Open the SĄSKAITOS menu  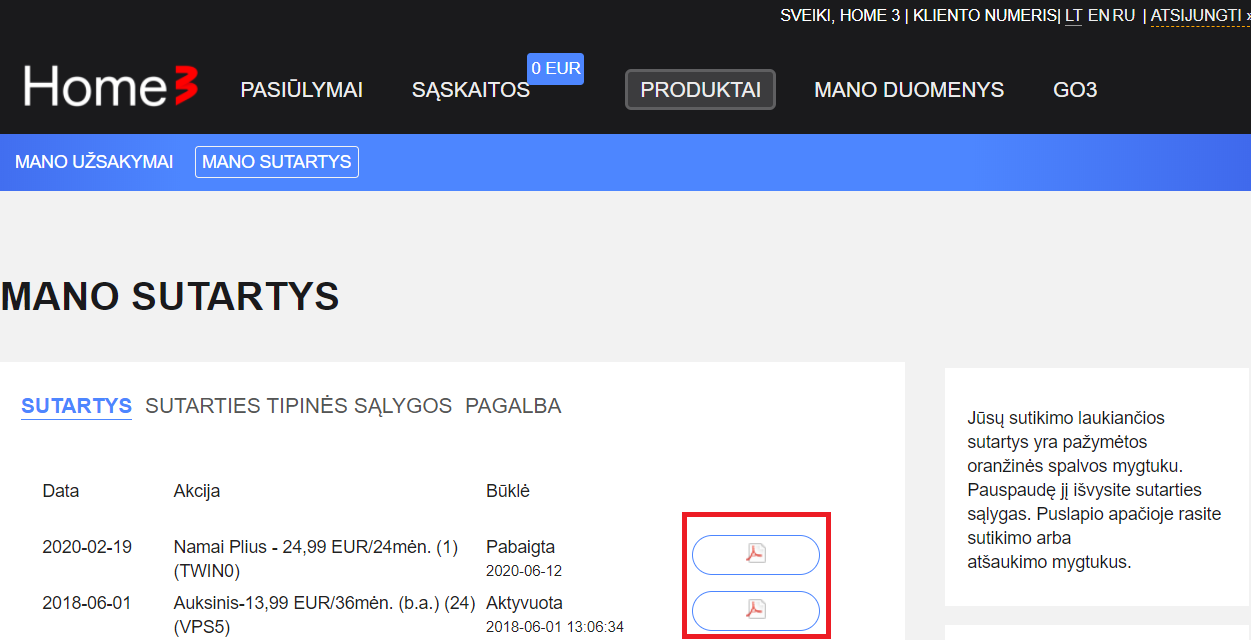click(x=471, y=90)
